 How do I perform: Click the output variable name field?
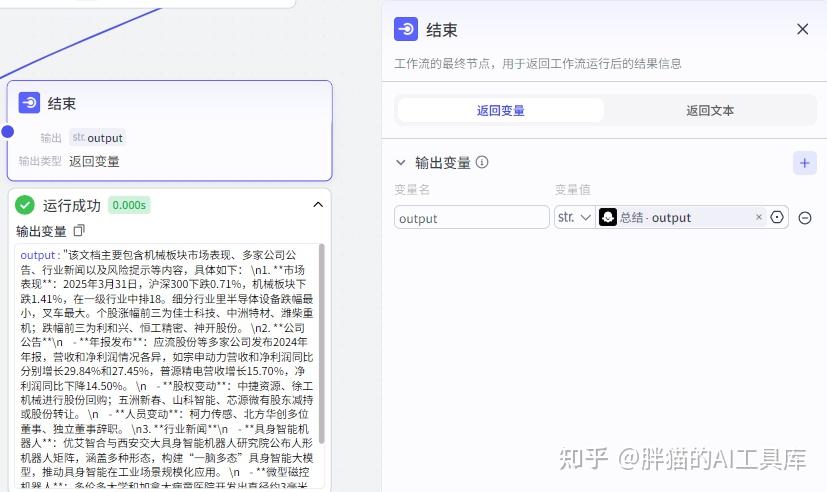[x=472, y=217]
